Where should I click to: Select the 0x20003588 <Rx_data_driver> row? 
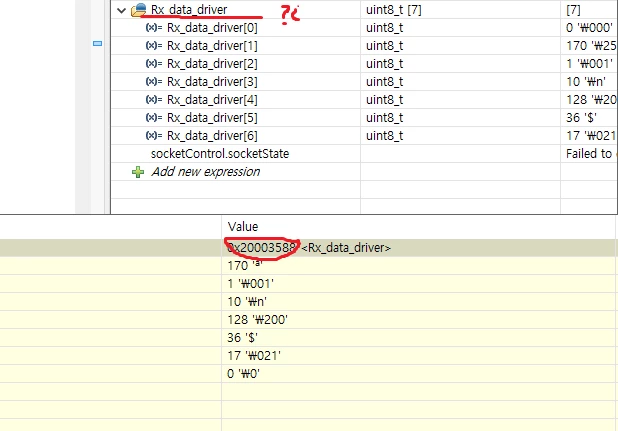coord(309,248)
